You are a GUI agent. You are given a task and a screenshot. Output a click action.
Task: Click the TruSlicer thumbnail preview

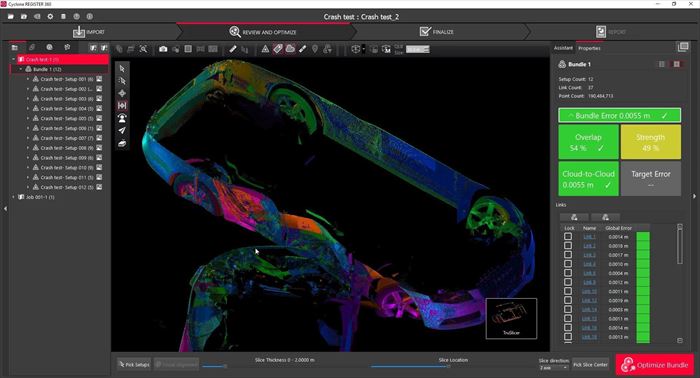511,318
